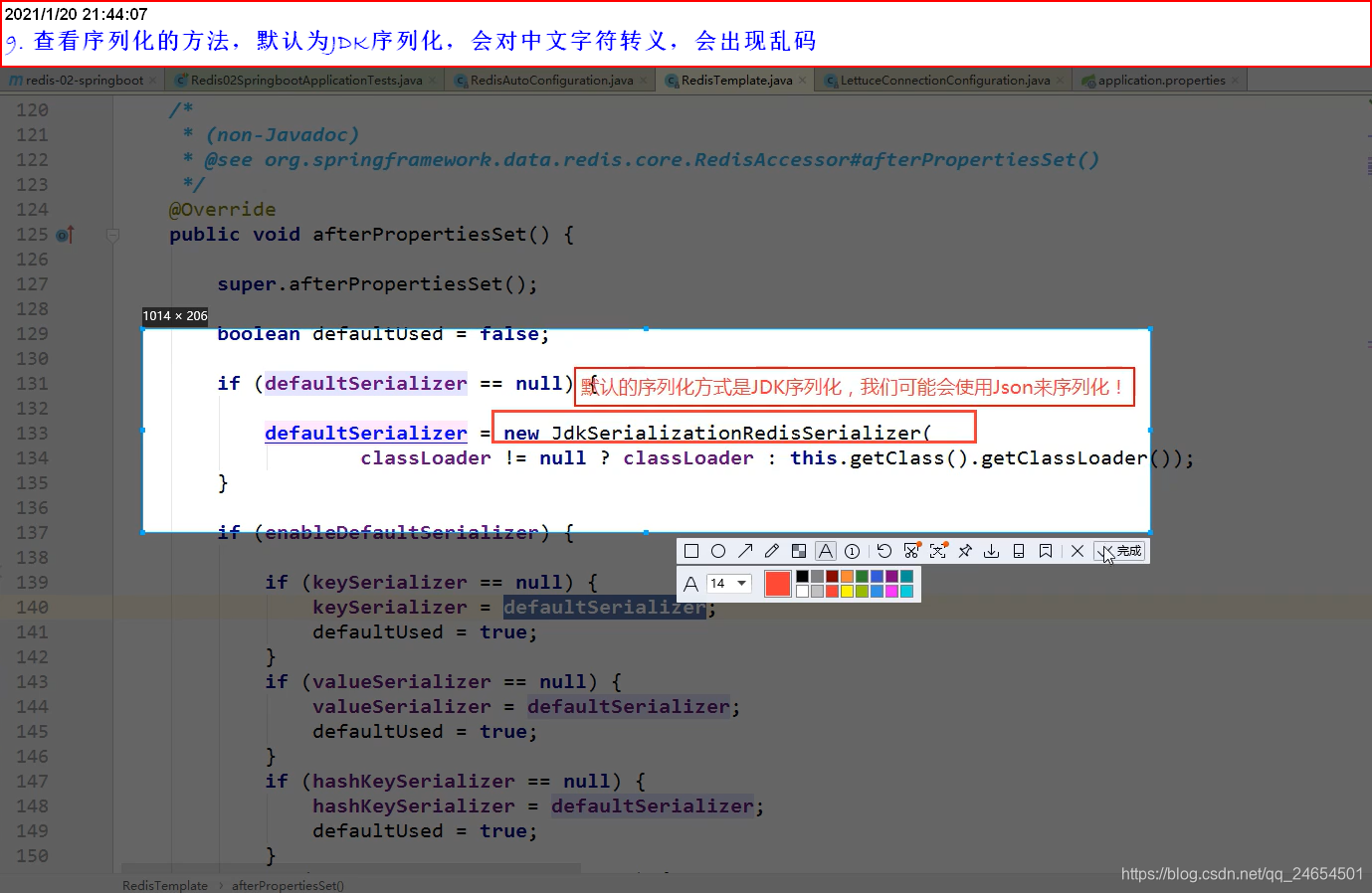Screen dimensions: 1372x893
Task: Click the large current red color swatch
Action: (778, 584)
